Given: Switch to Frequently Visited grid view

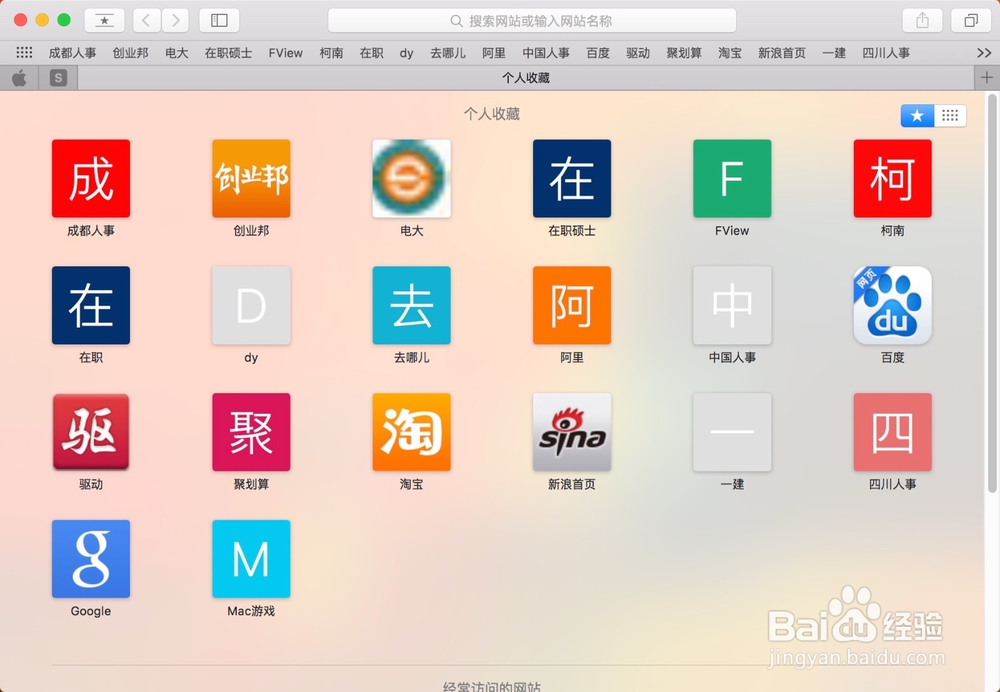Looking at the screenshot, I should coord(949,115).
